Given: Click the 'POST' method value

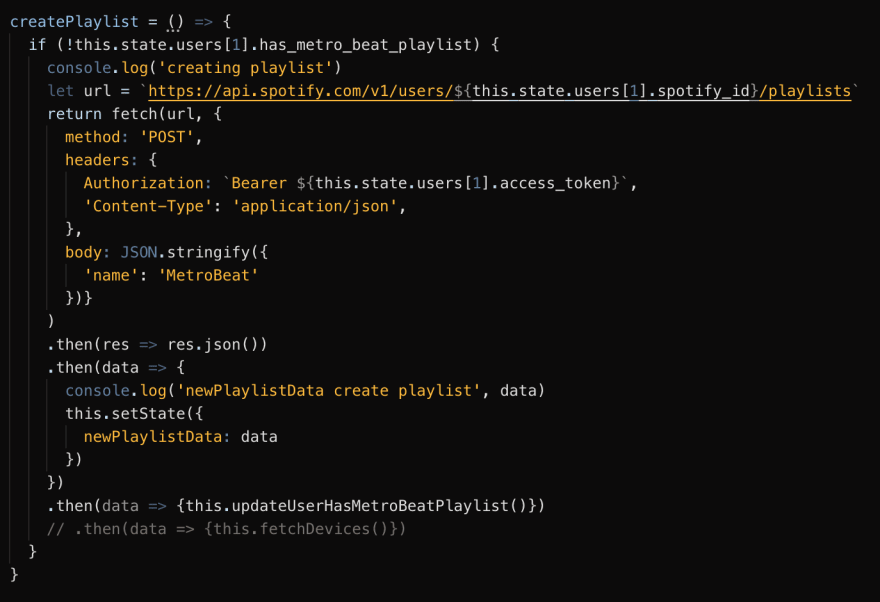Looking at the screenshot, I should 167,137.
